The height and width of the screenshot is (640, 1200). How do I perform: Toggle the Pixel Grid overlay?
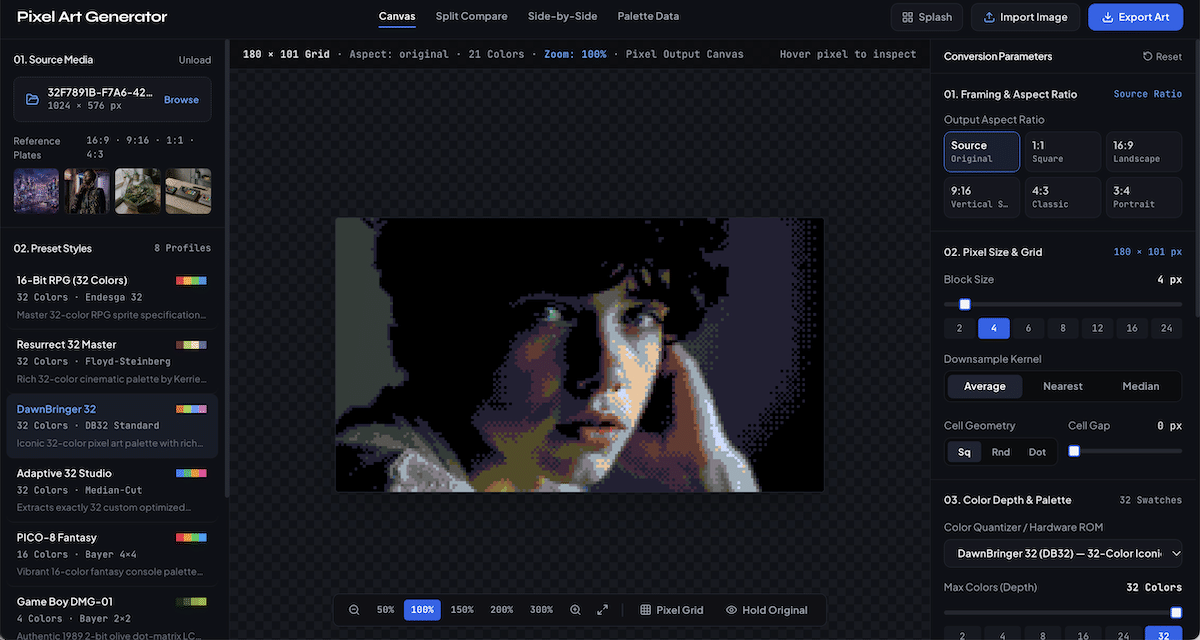(x=672, y=610)
